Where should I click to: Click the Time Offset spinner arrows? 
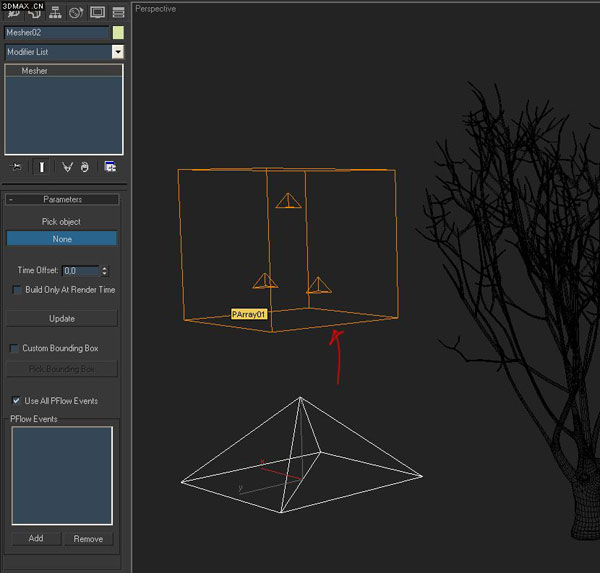(105, 271)
